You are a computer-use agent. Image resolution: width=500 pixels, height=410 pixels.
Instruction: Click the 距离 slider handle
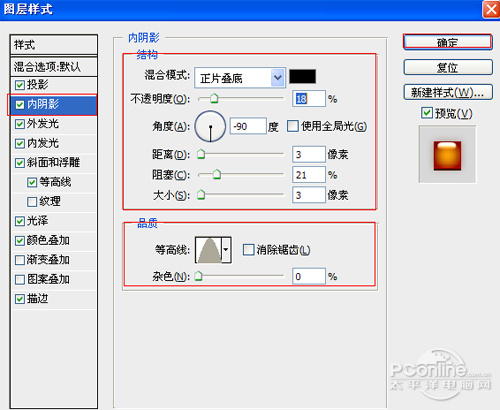(201, 154)
